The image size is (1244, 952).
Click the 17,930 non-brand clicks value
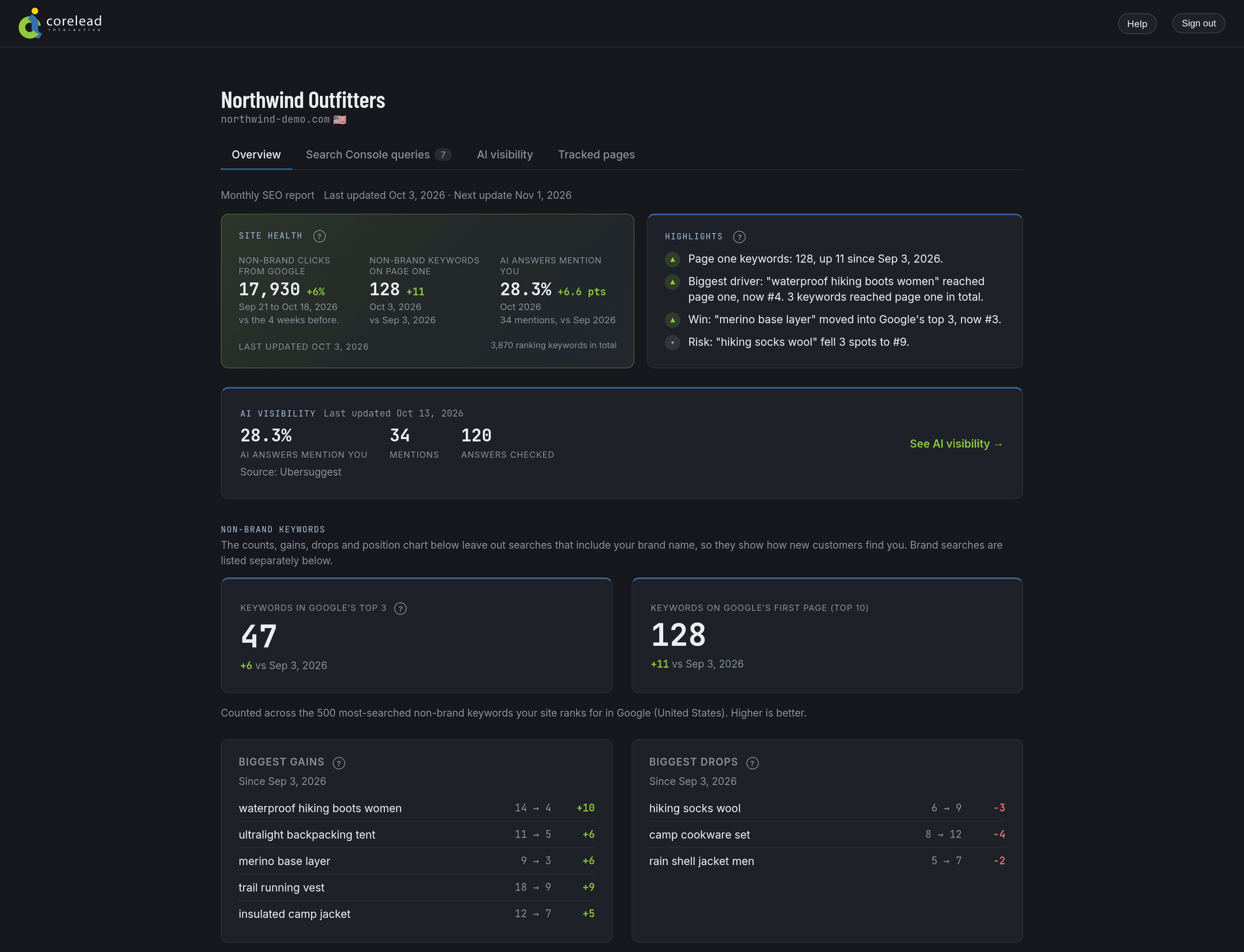pyautogui.click(x=269, y=289)
